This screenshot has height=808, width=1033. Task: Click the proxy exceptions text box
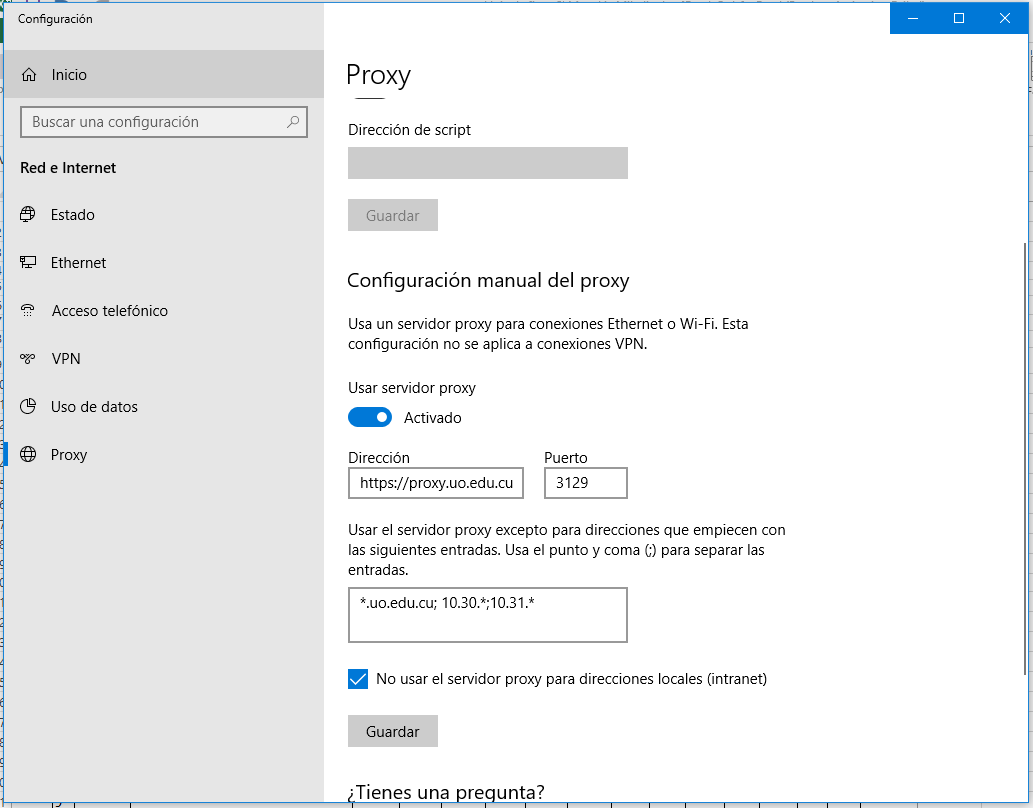[487, 615]
